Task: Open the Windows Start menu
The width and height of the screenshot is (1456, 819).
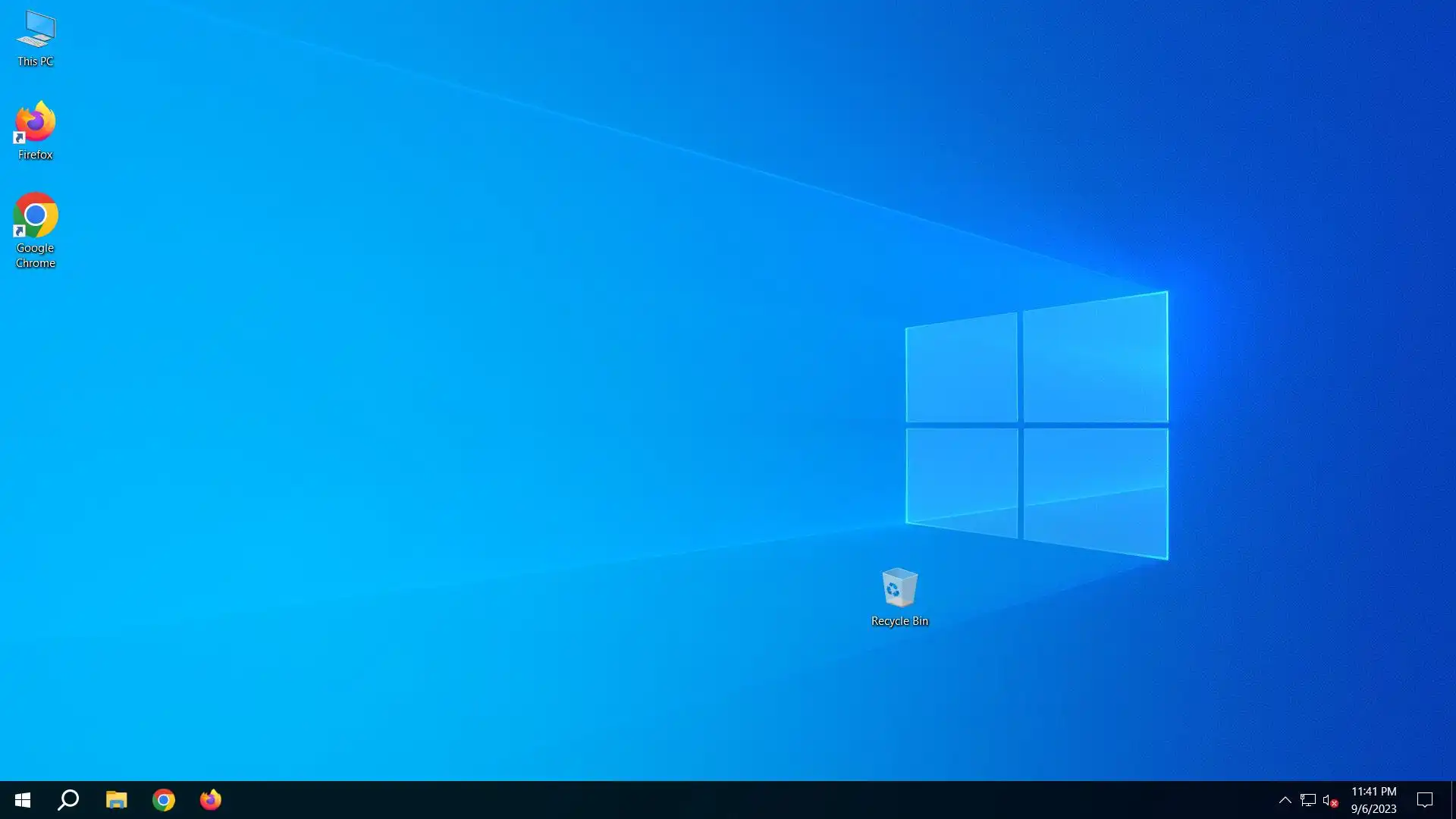Action: pyautogui.click(x=23, y=800)
